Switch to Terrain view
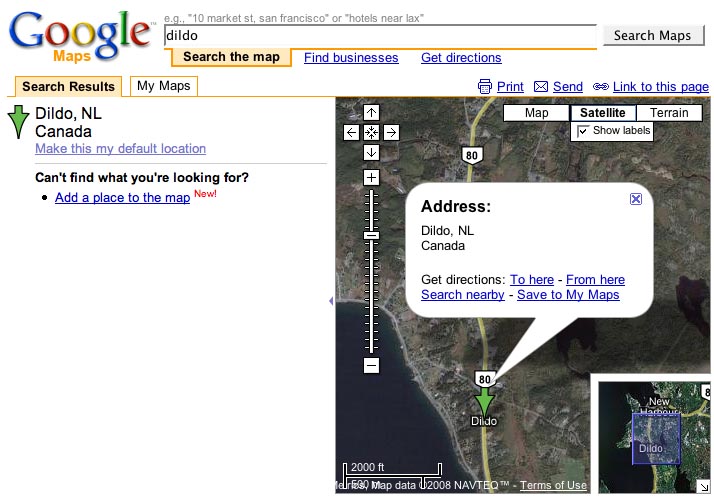714x498 pixels. (x=669, y=113)
